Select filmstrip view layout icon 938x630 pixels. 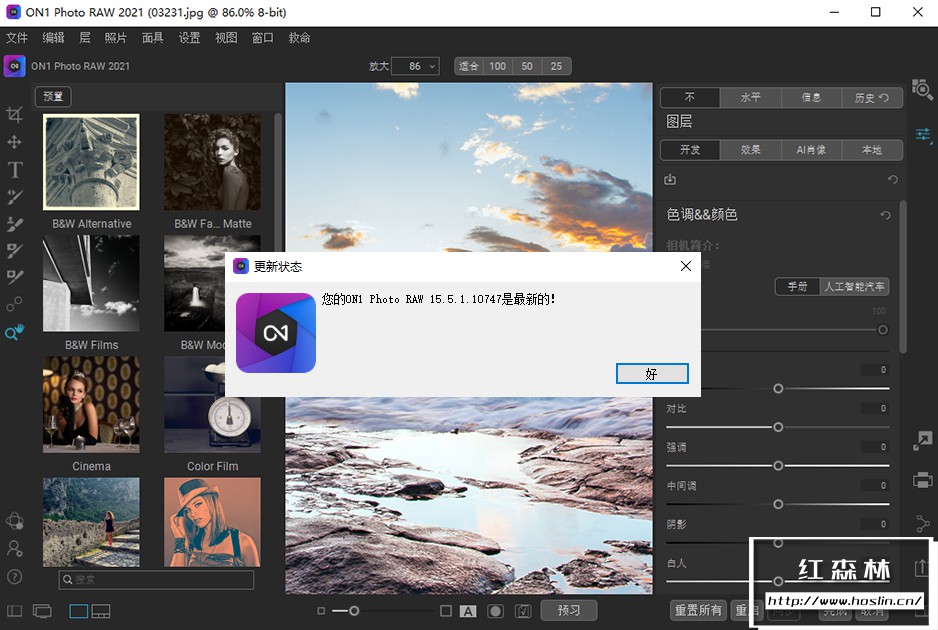[100, 611]
